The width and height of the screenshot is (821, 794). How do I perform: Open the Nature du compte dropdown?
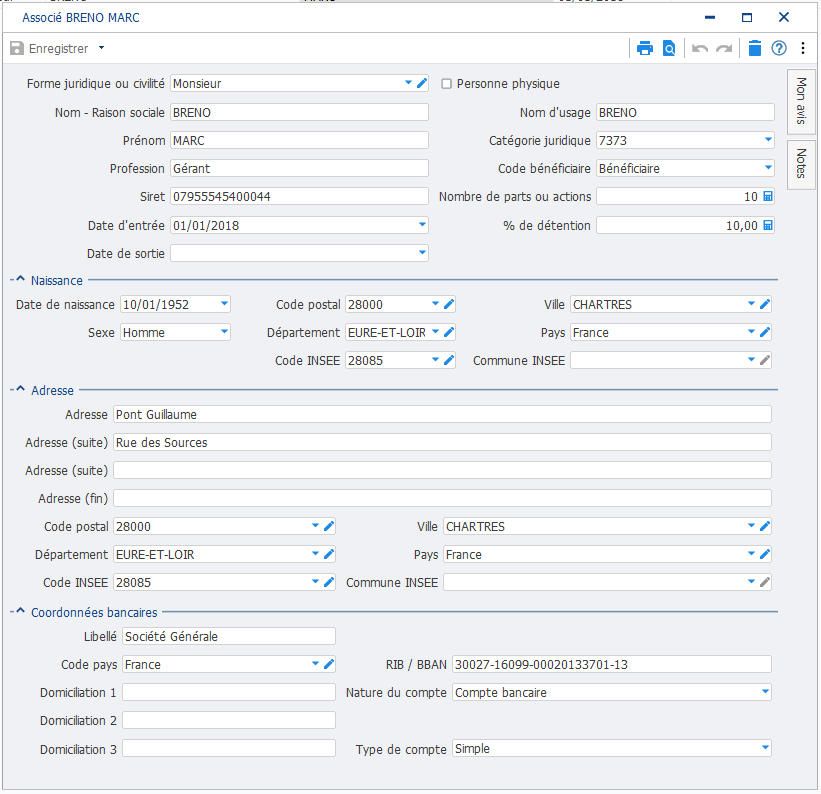pos(765,692)
